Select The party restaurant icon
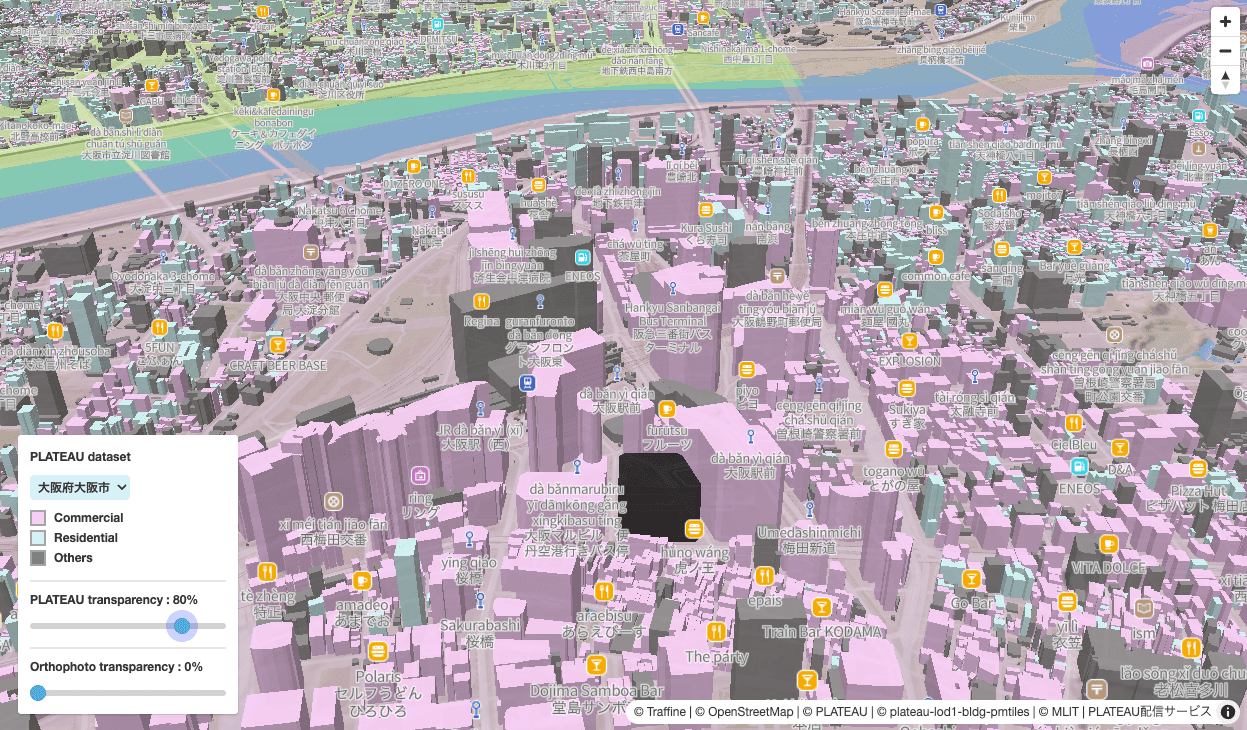1247x730 pixels. coord(716,632)
